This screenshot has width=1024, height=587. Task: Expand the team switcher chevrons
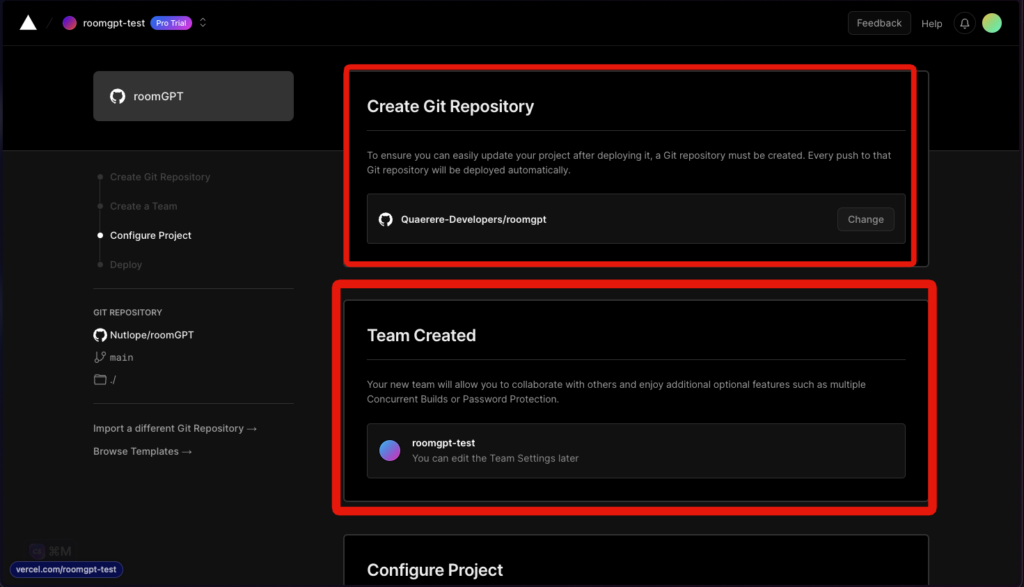(x=203, y=23)
